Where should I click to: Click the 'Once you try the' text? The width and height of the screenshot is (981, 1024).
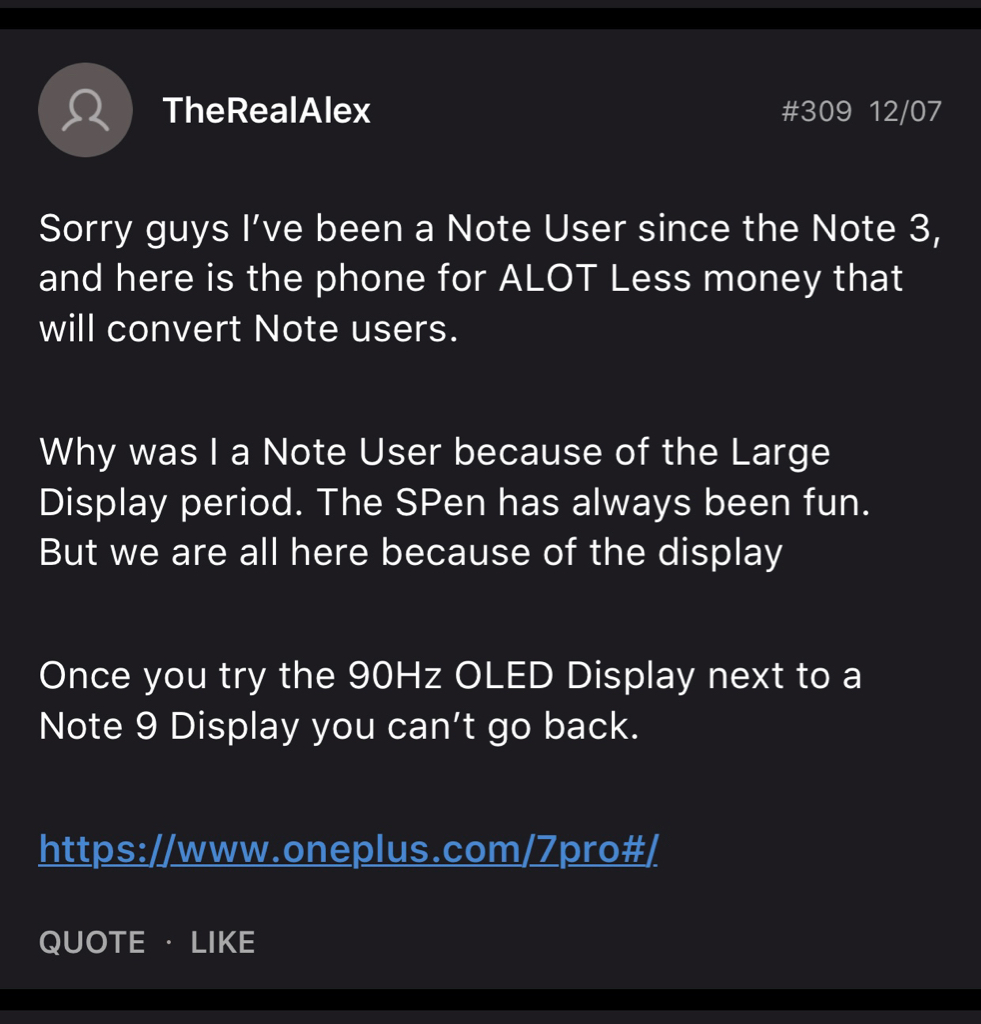point(188,677)
